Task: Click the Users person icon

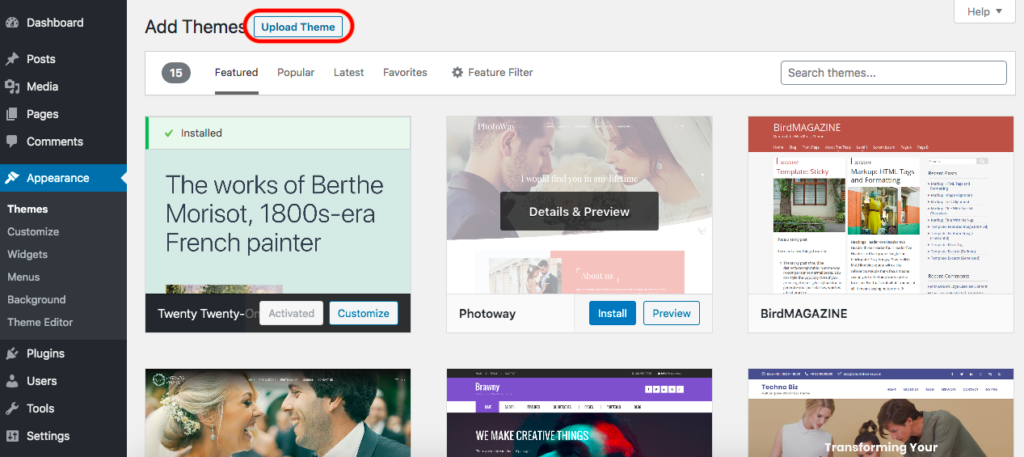Action: [x=12, y=381]
